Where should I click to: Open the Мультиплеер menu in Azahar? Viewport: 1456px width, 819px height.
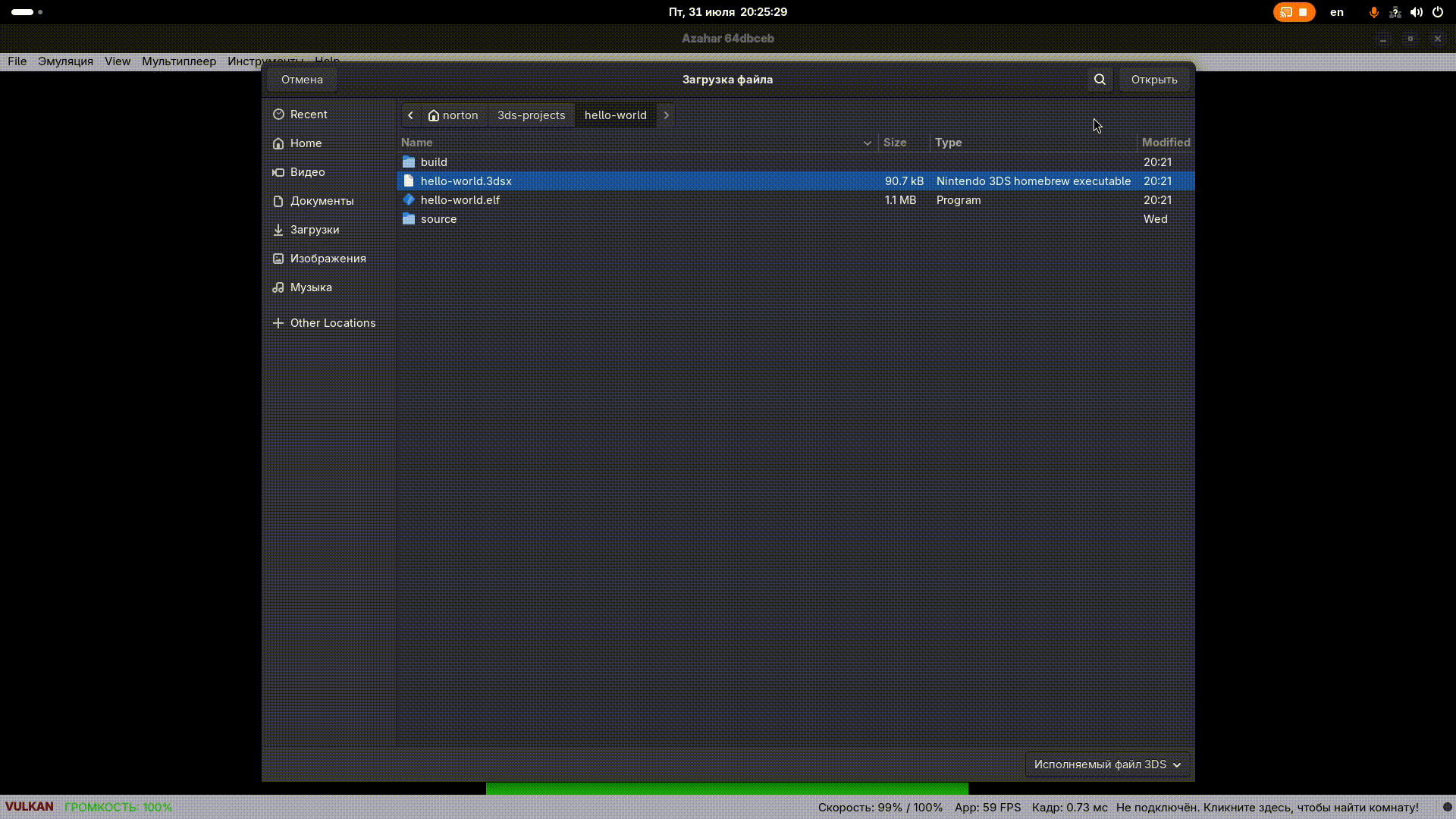click(x=179, y=61)
